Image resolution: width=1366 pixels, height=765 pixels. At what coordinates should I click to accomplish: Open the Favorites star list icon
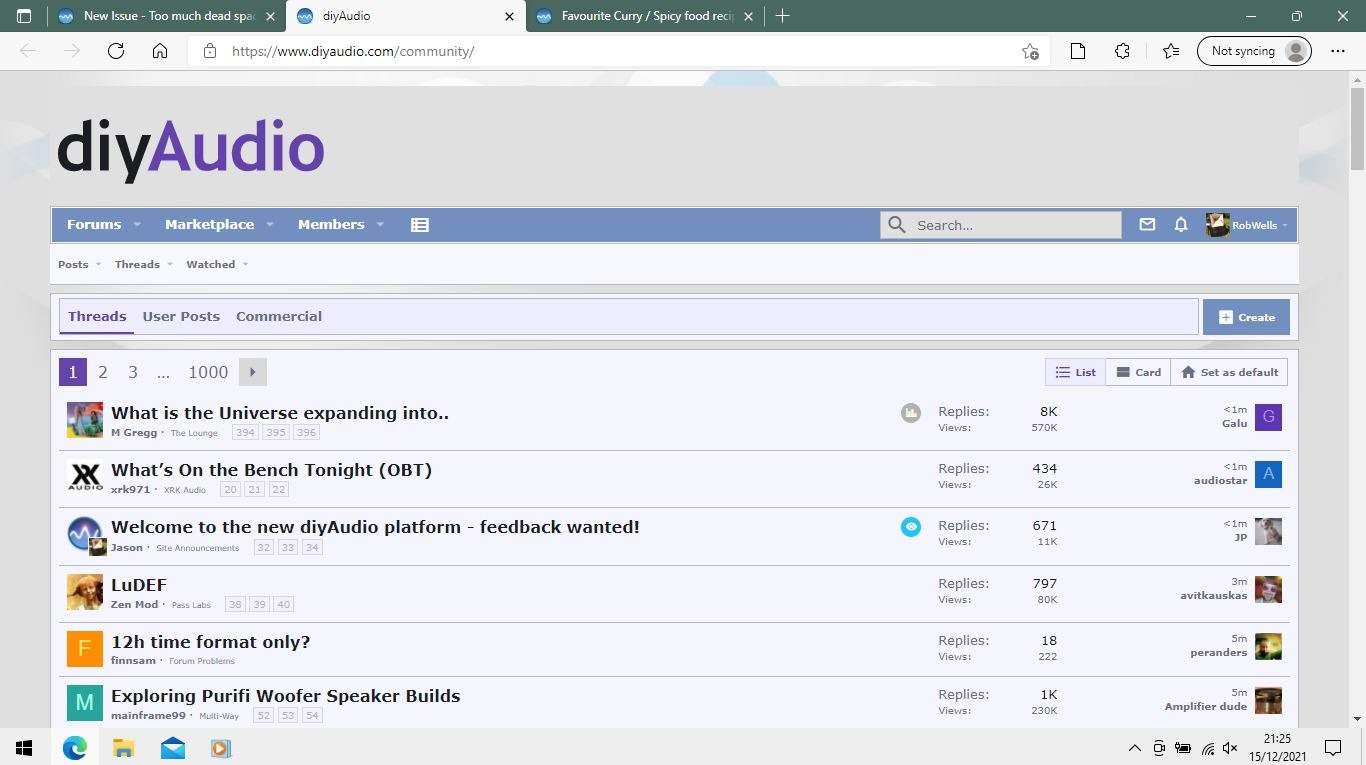(x=1171, y=51)
